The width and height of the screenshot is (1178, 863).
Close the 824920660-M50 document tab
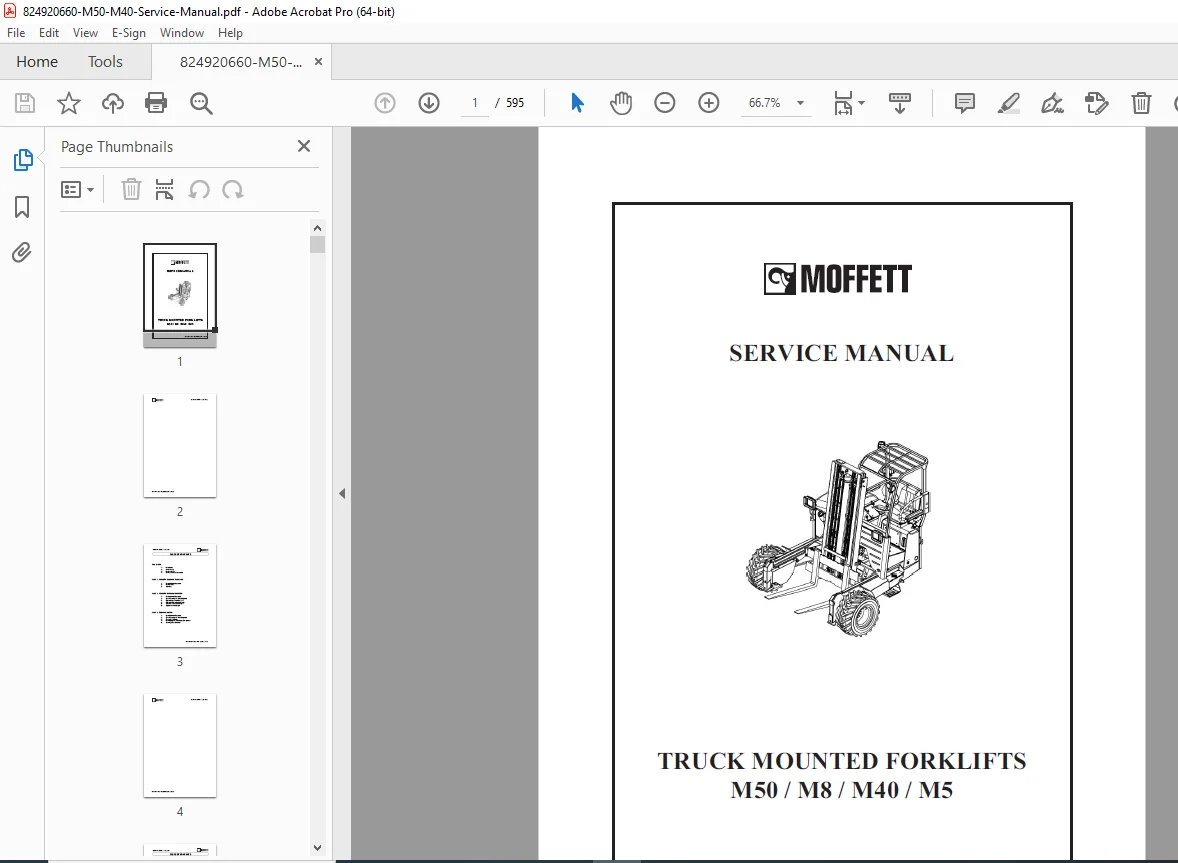[x=319, y=62]
